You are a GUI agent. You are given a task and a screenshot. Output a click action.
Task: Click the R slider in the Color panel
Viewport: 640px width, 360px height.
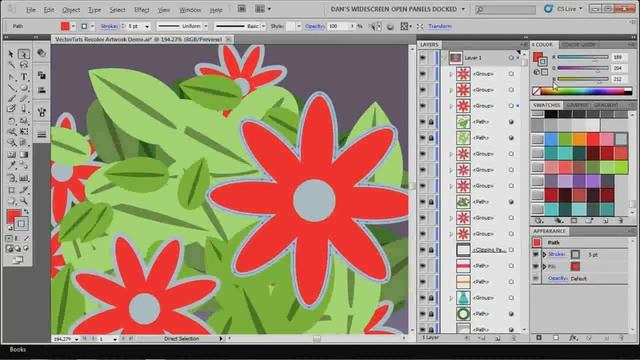point(583,58)
